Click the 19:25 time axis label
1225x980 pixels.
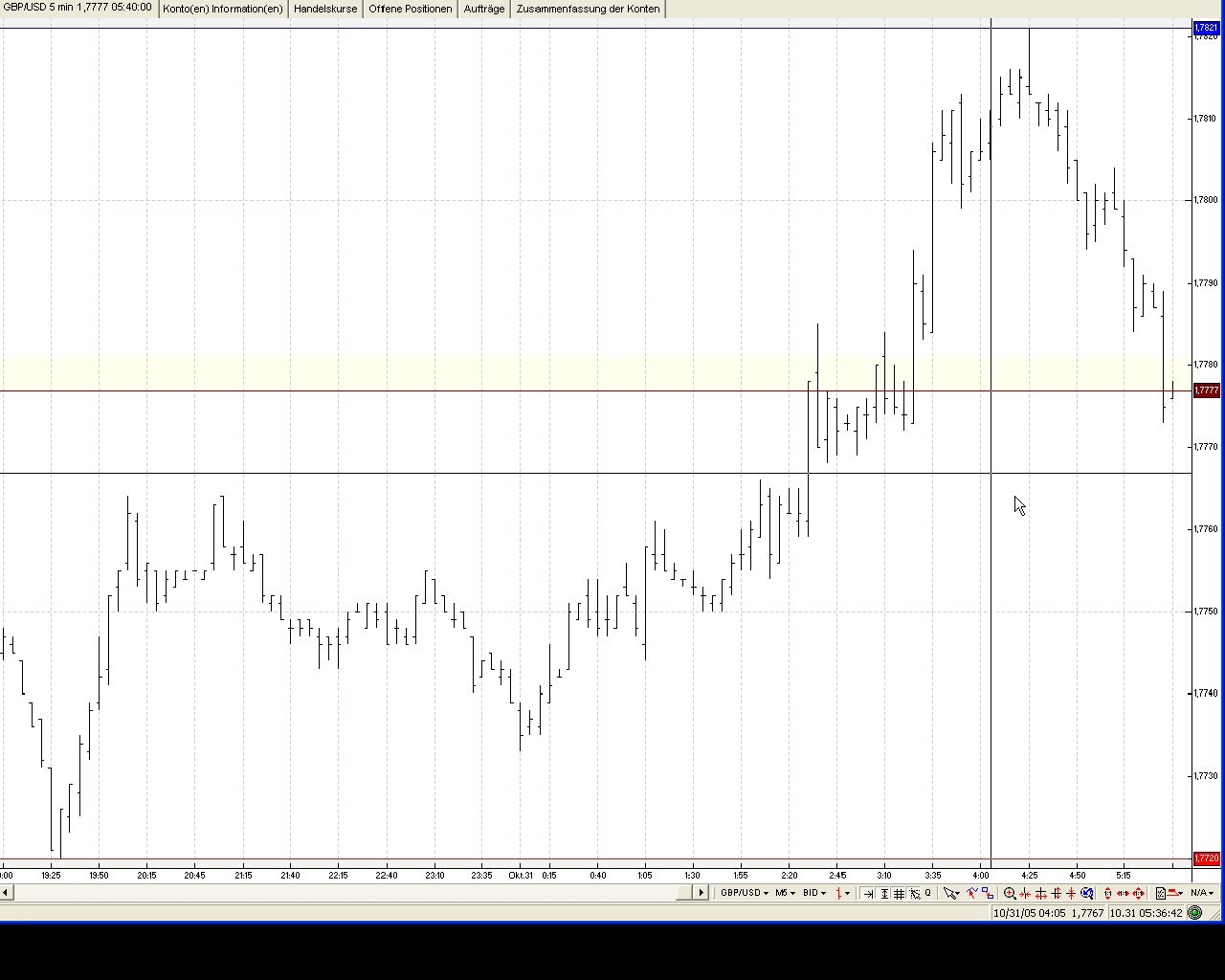[51, 875]
